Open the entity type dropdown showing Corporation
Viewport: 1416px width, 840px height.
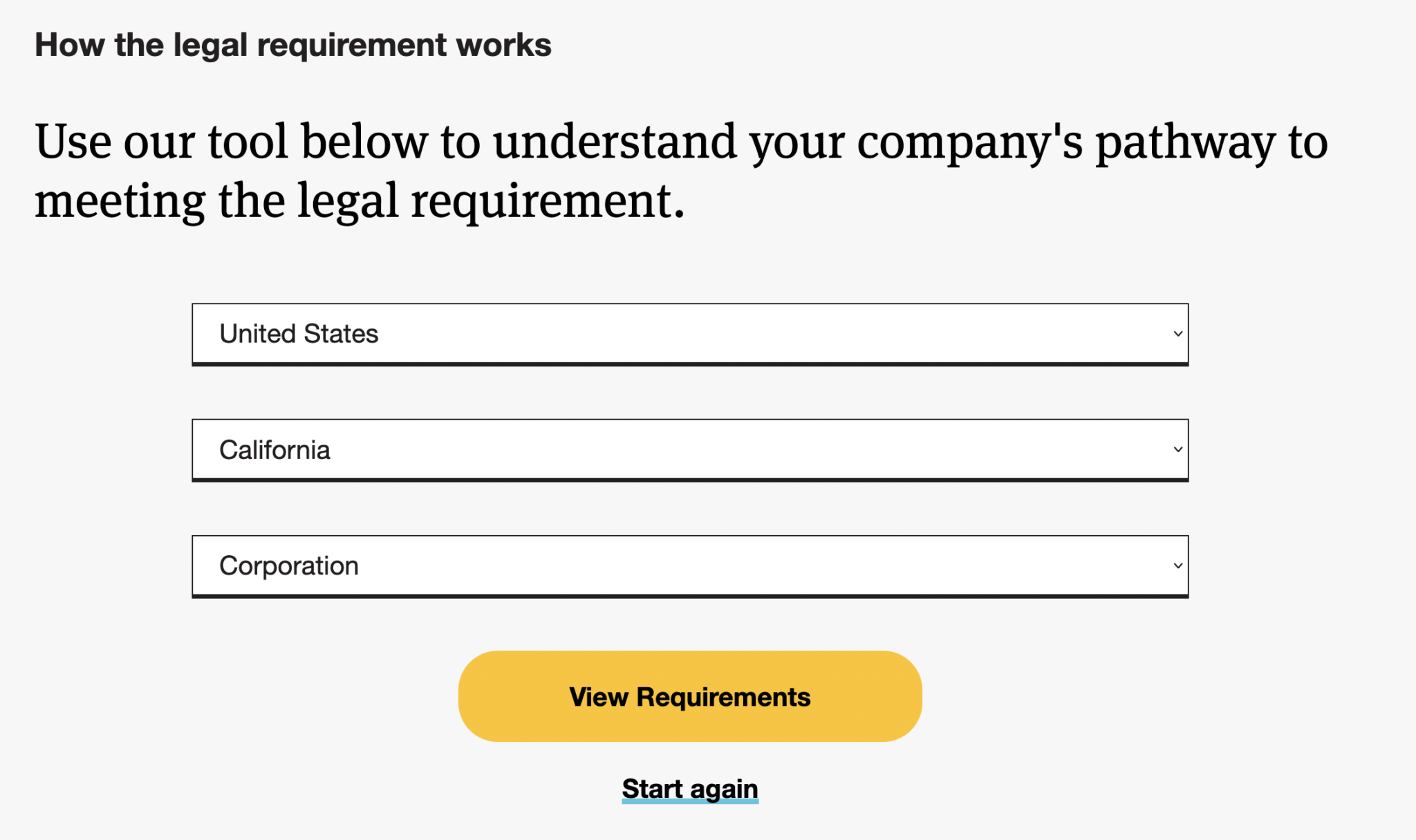(x=690, y=566)
